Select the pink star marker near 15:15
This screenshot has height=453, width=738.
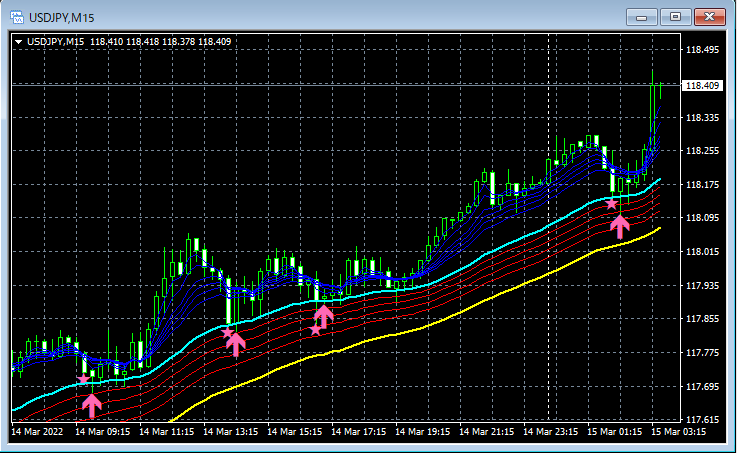[x=316, y=330]
